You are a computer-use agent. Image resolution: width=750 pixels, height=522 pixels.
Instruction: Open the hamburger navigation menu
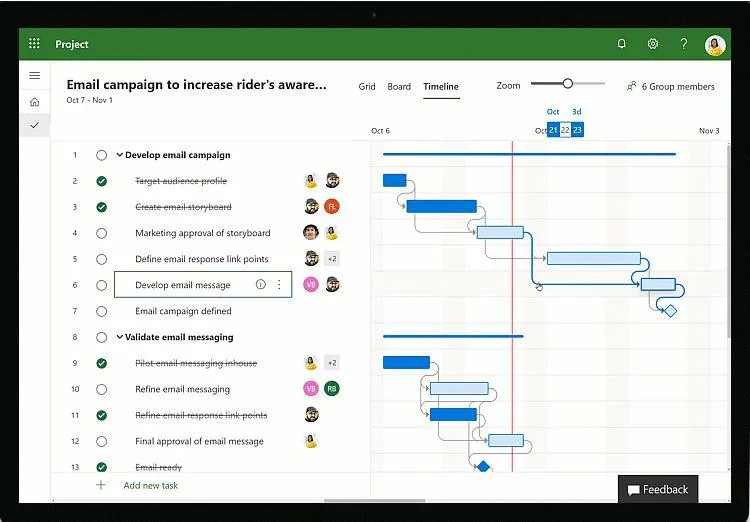(34, 75)
